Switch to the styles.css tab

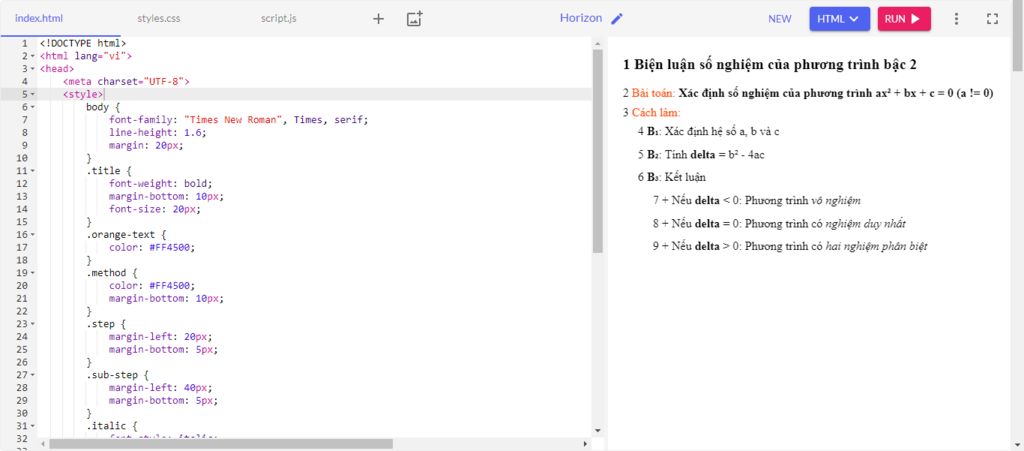(x=159, y=18)
